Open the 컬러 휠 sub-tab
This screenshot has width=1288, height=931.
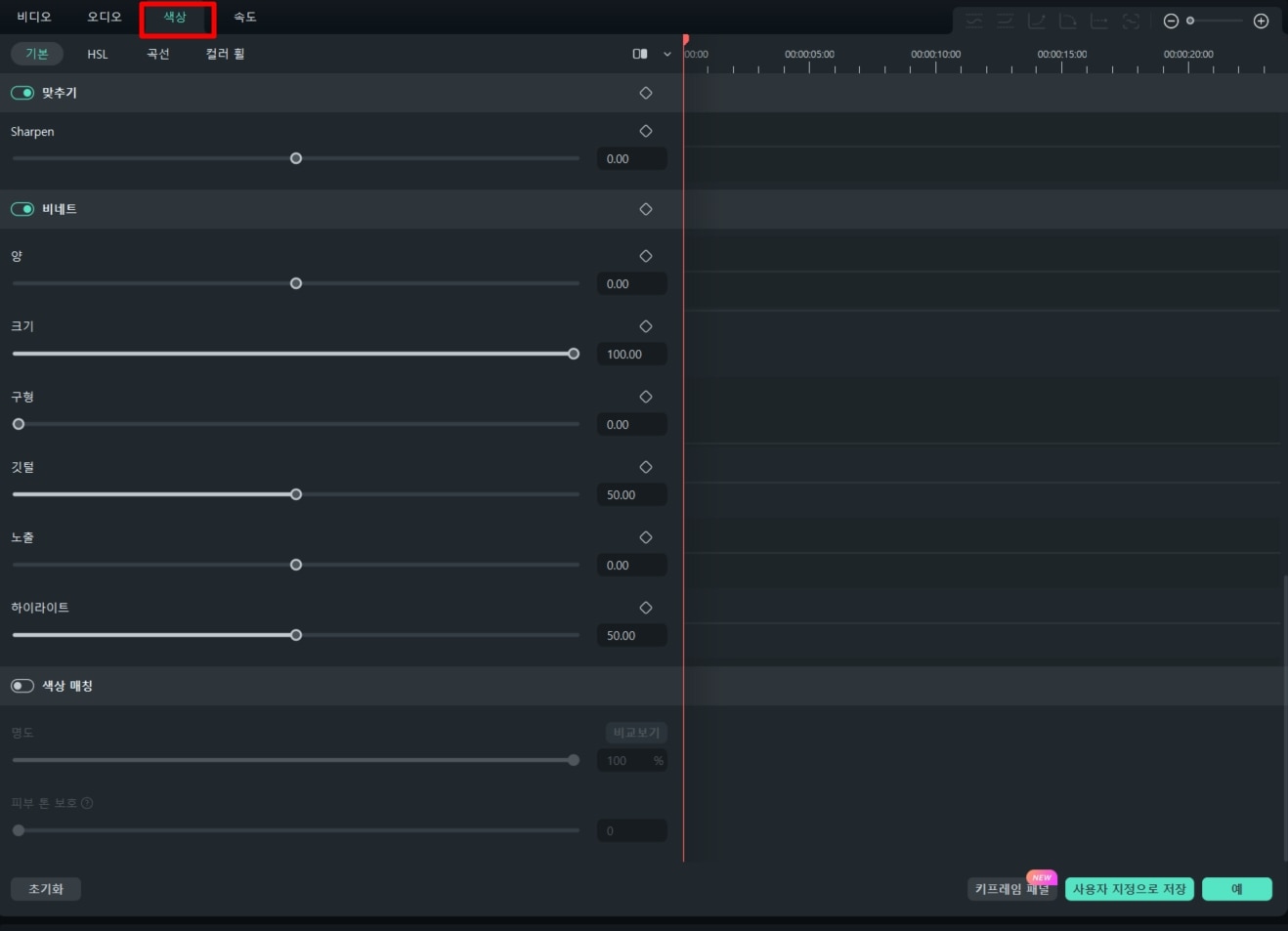225,54
